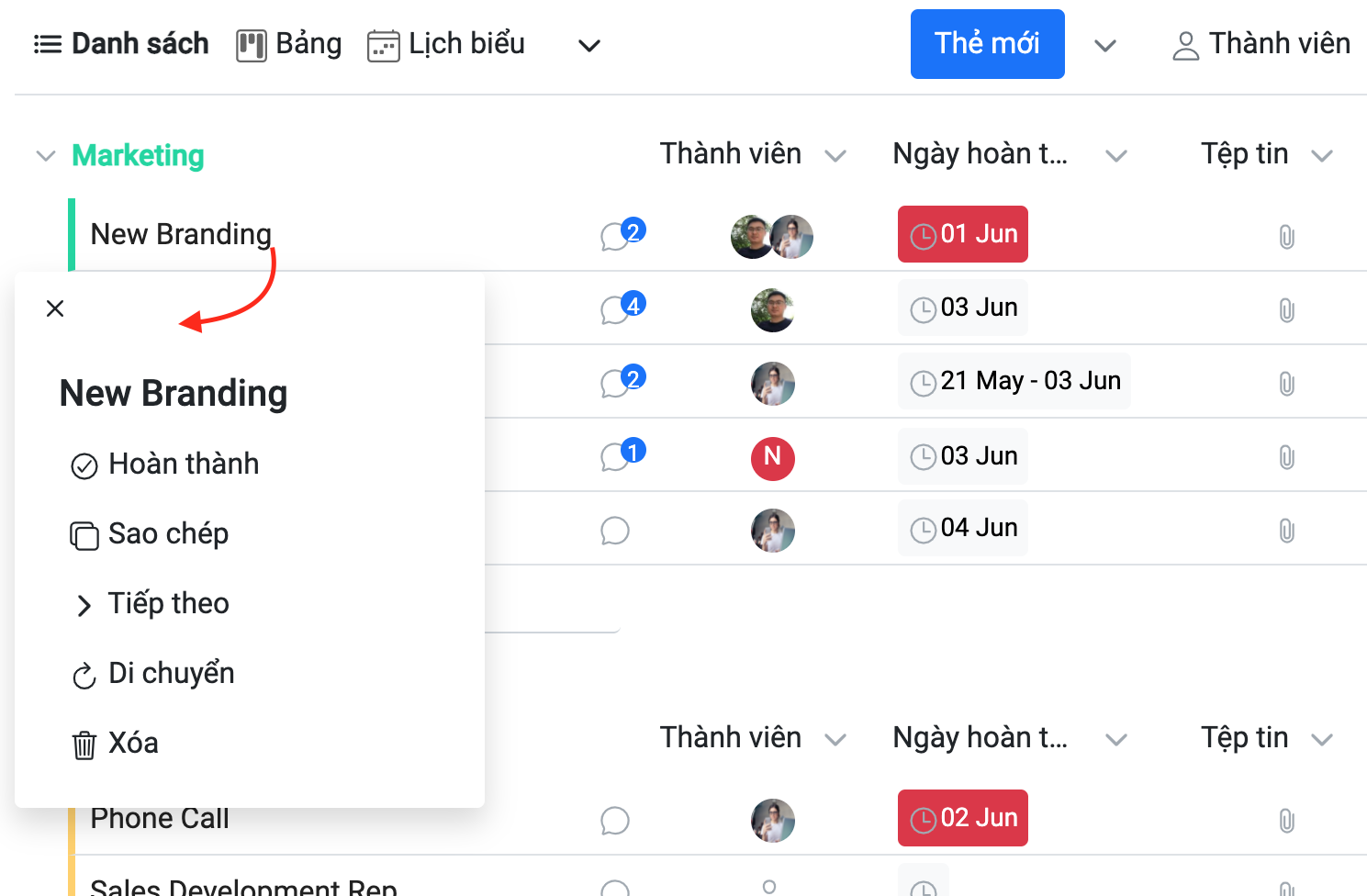This screenshot has height=896, width=1367.
Task: Select Sao chép from the menu
Action: 150,534
